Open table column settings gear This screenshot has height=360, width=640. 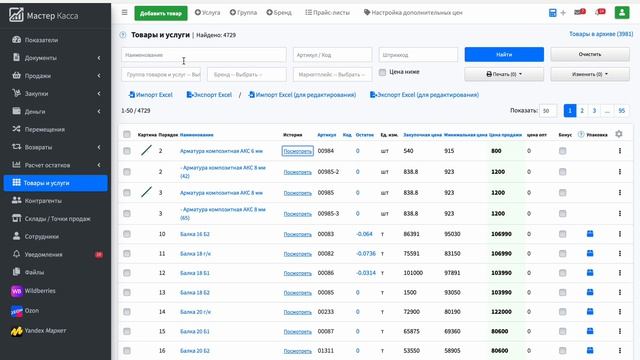tap(619, 134)
